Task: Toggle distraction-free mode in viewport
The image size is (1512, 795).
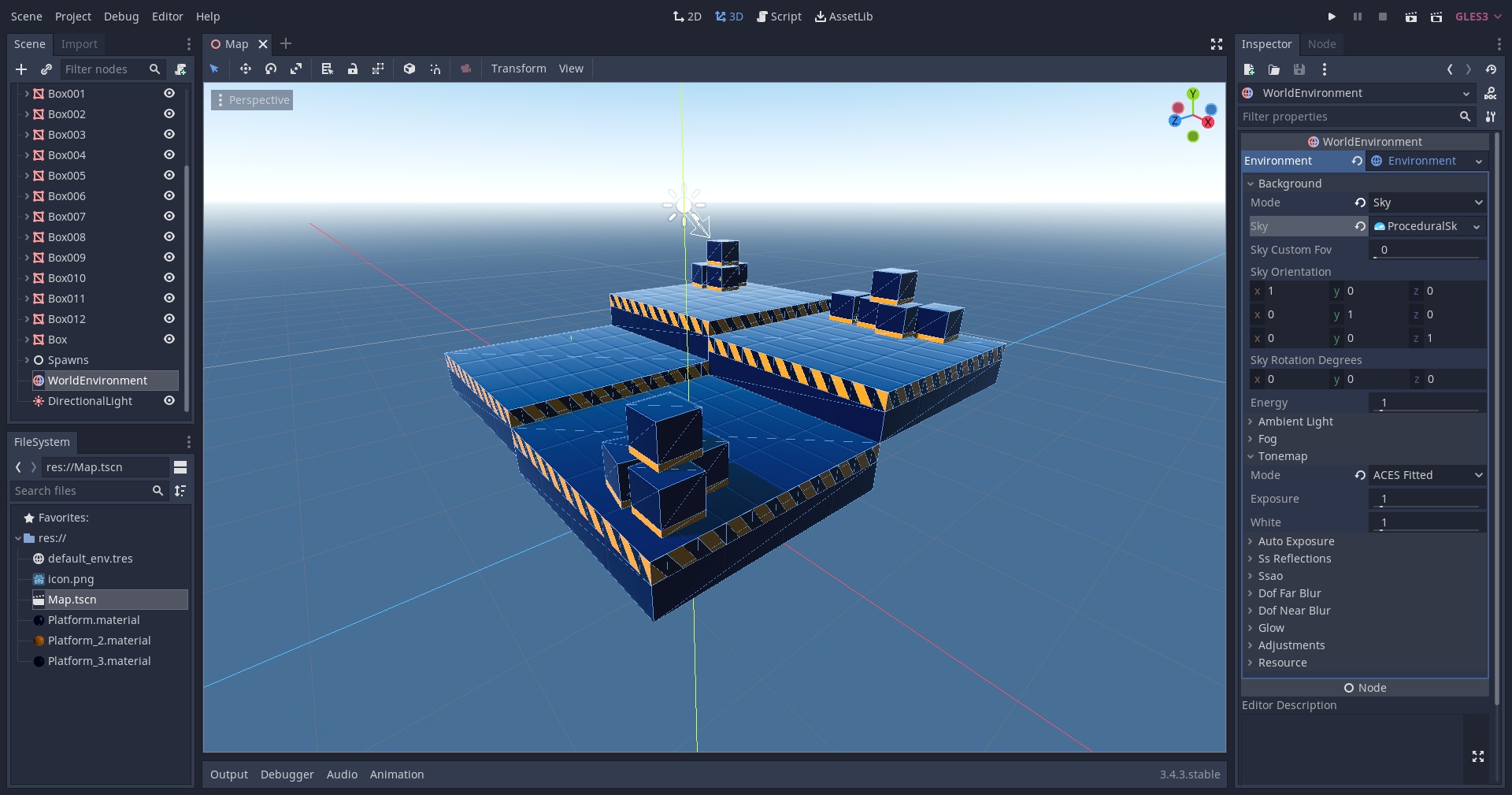Action: [x=1217, y=44]
